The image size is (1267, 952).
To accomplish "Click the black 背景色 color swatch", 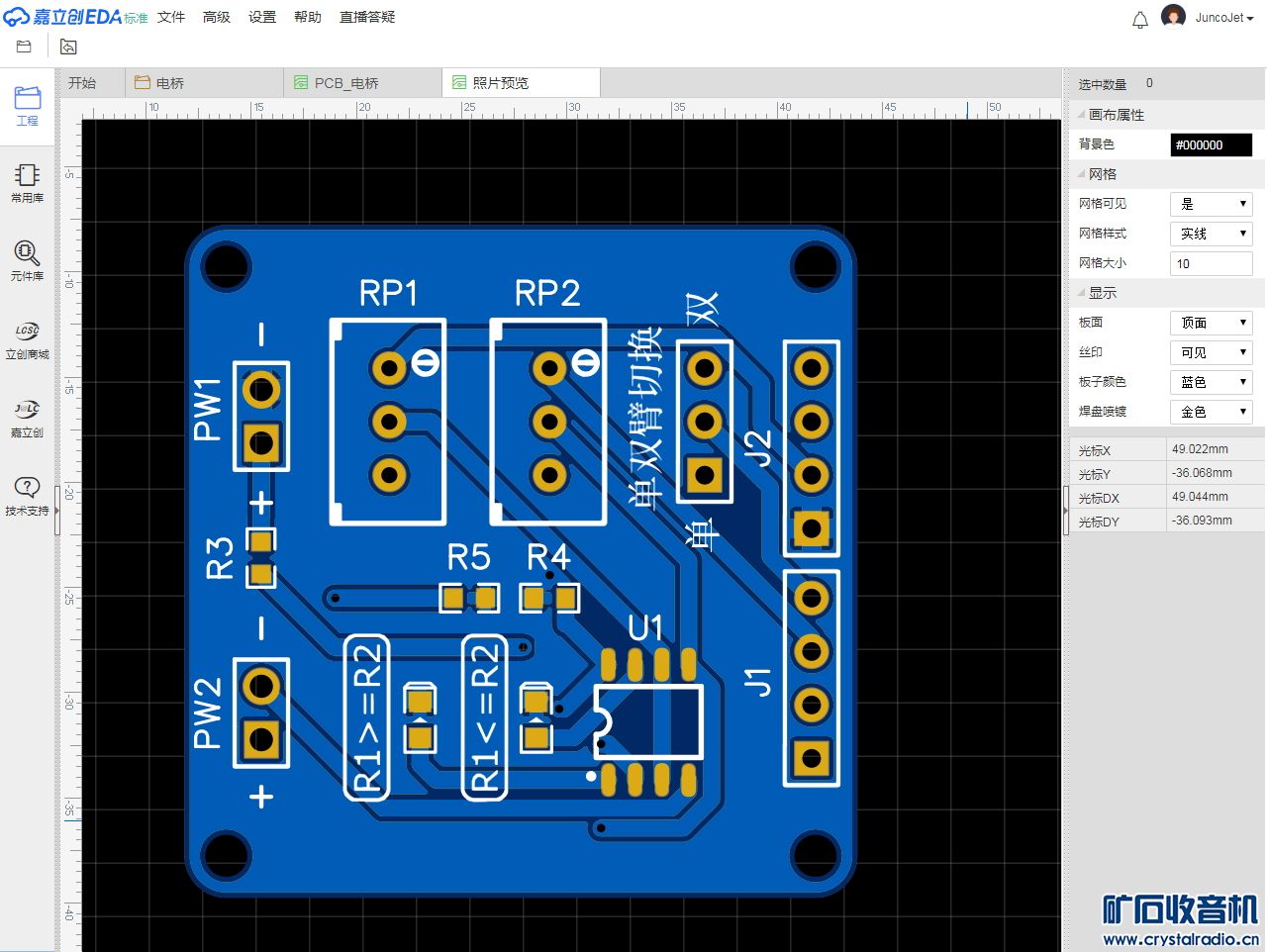I will tap(1211, 144).
